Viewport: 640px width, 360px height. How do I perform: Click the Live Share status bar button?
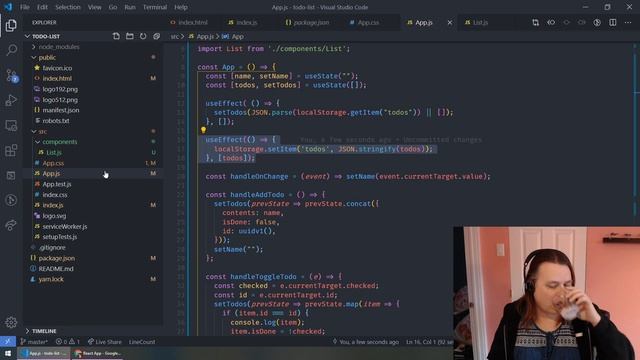tap(104, 342)
